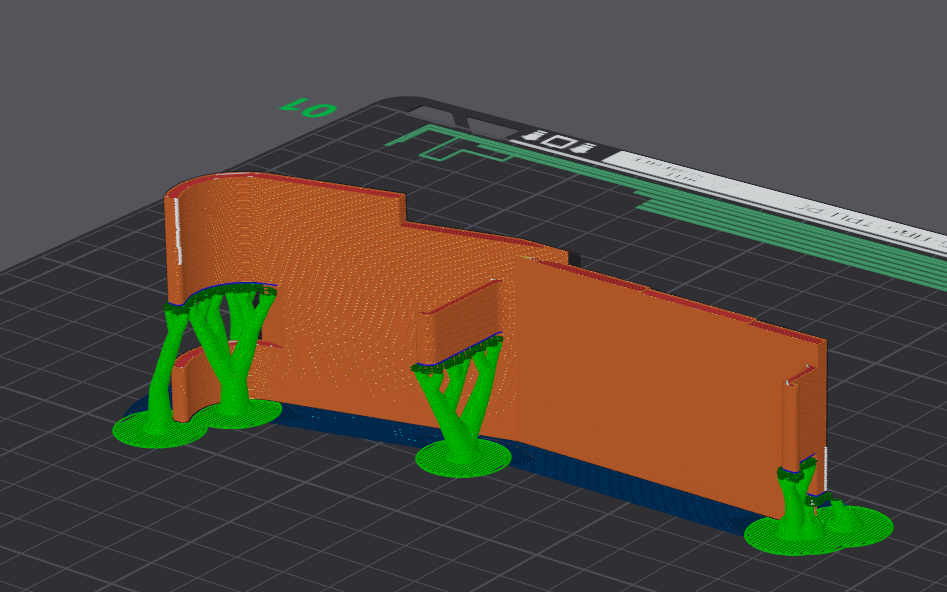The height and width of the screenshot is (592, 947).
Task: Click the green "01" plate number
Action: [308, 108]
